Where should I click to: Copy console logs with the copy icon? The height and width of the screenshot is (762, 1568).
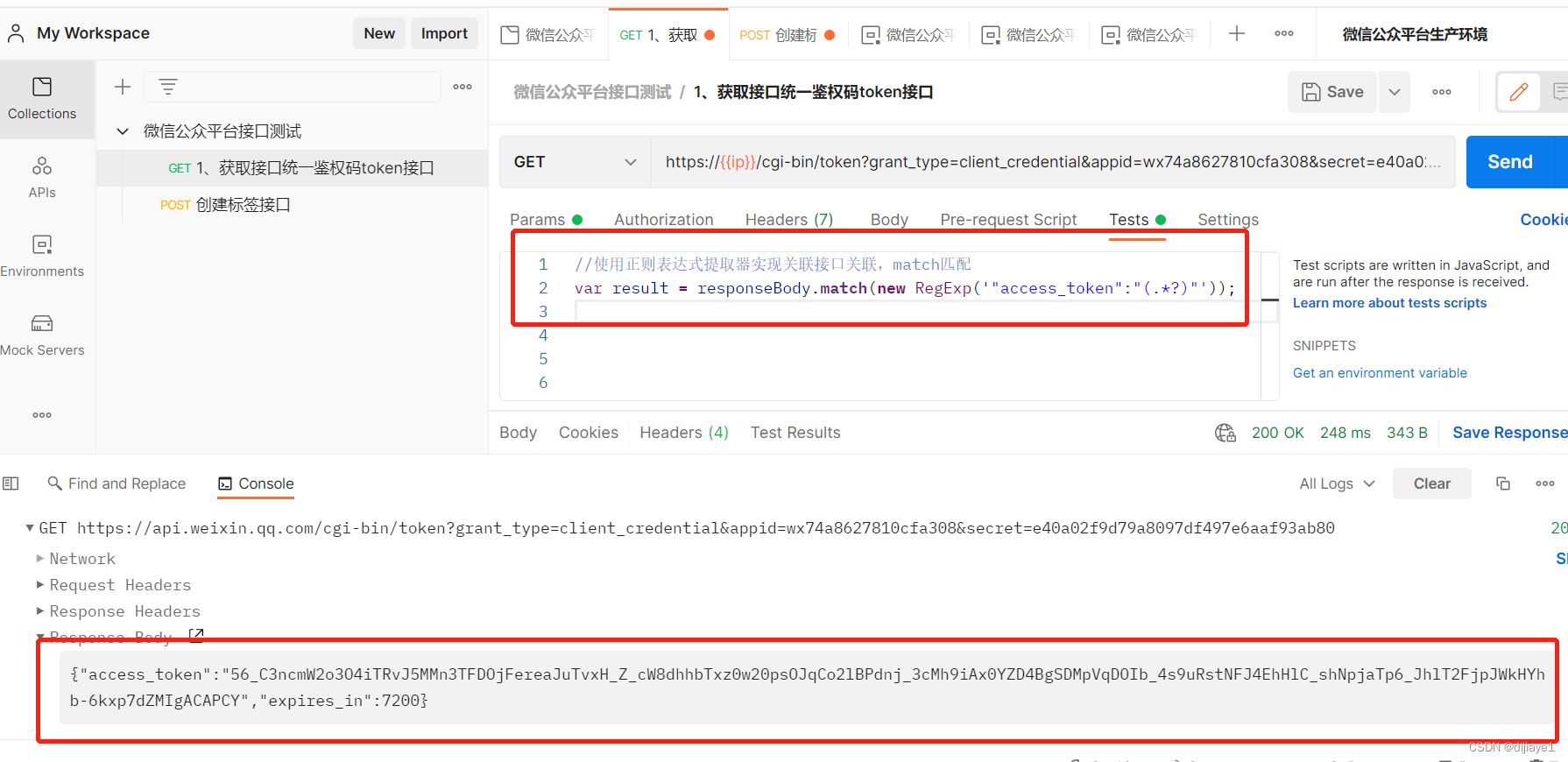coord(1503,483)
